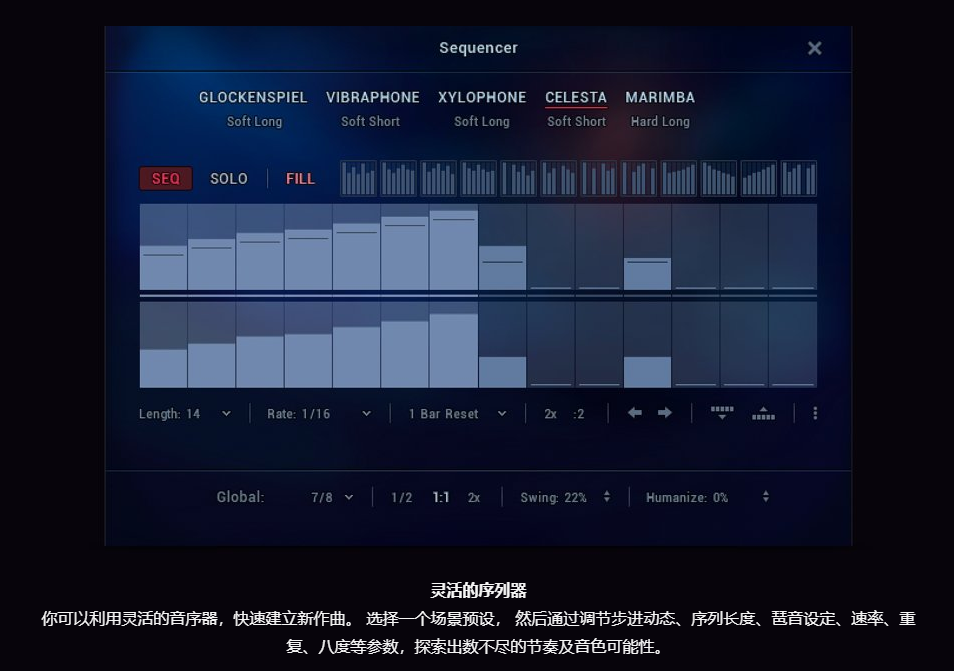Switch to the XYLOPHONE tab
The width and height of the screenshot is (954, 671).
point(482,97)
